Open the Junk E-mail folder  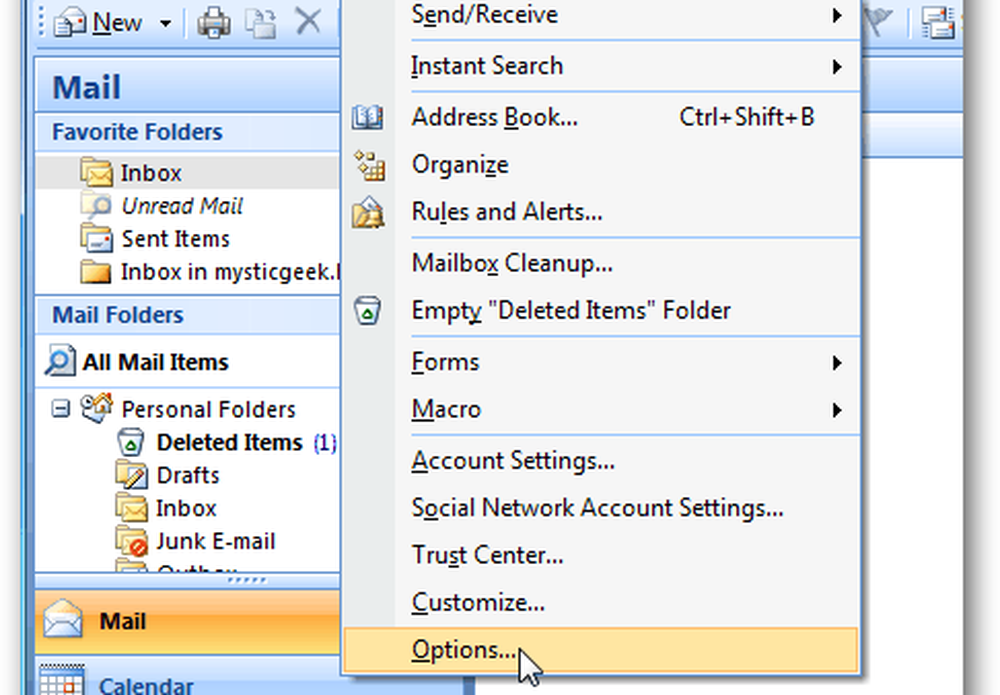tap(216, 541)
